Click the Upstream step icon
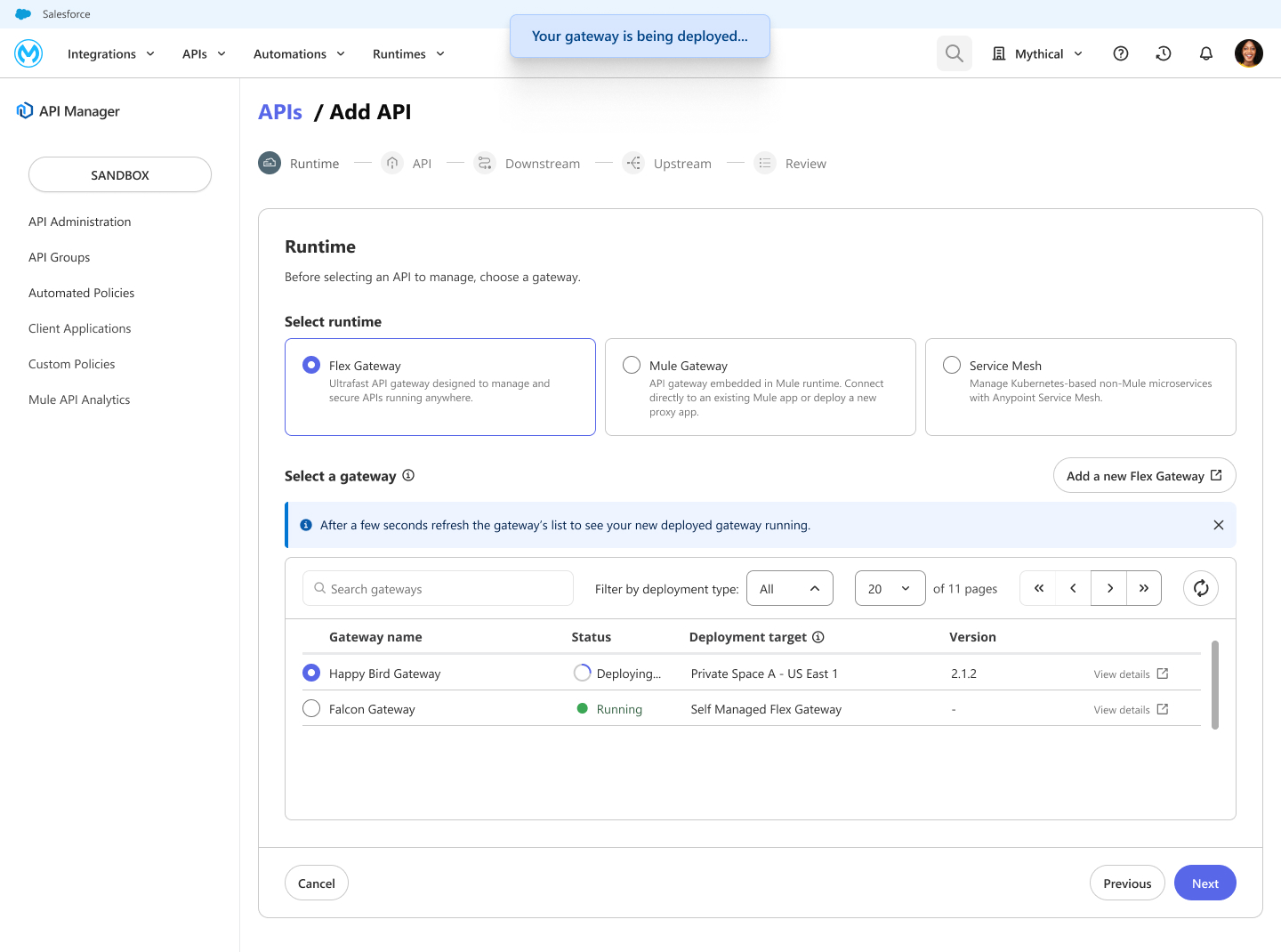 point(633,163)
